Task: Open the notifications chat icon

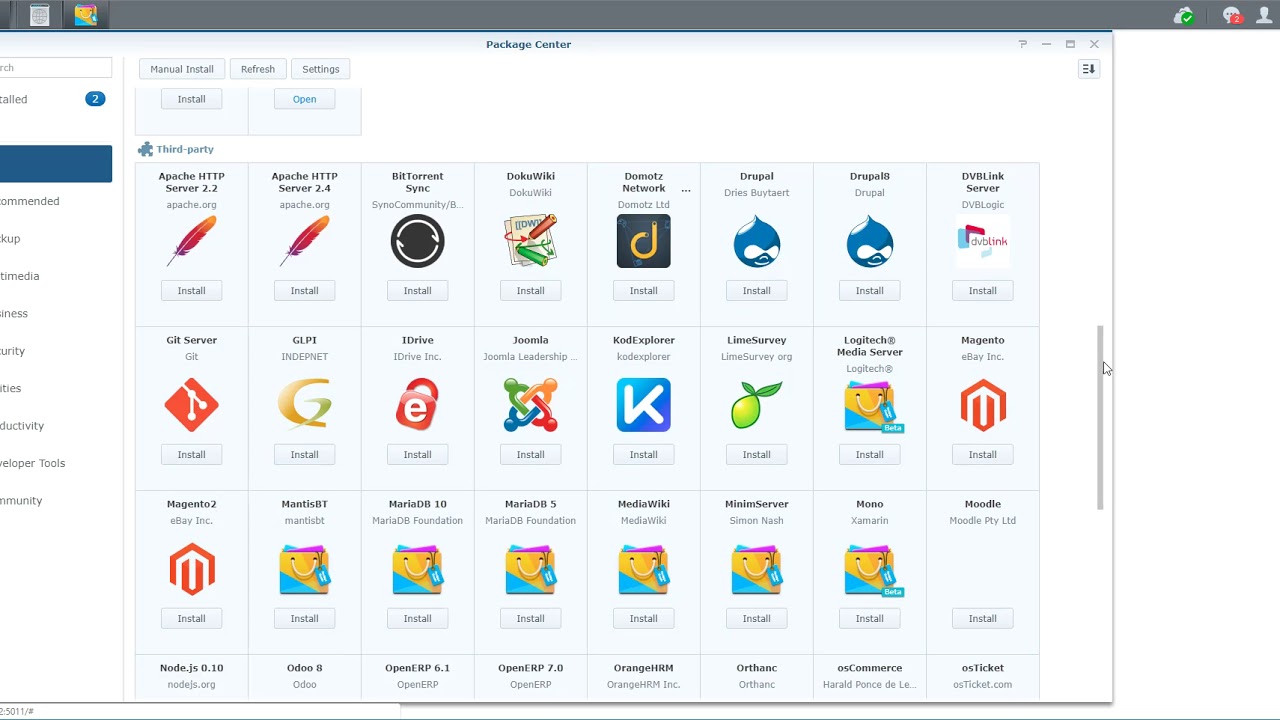Action: 1231,15
